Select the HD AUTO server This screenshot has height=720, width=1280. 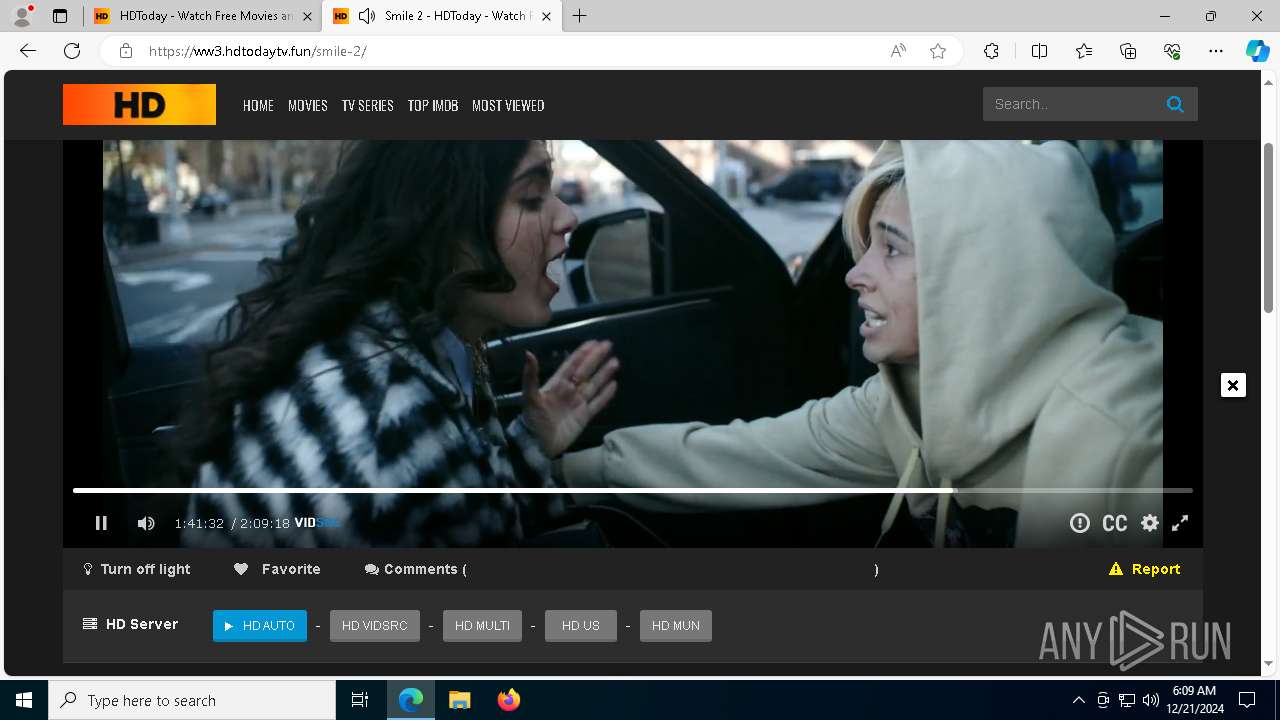260,626
